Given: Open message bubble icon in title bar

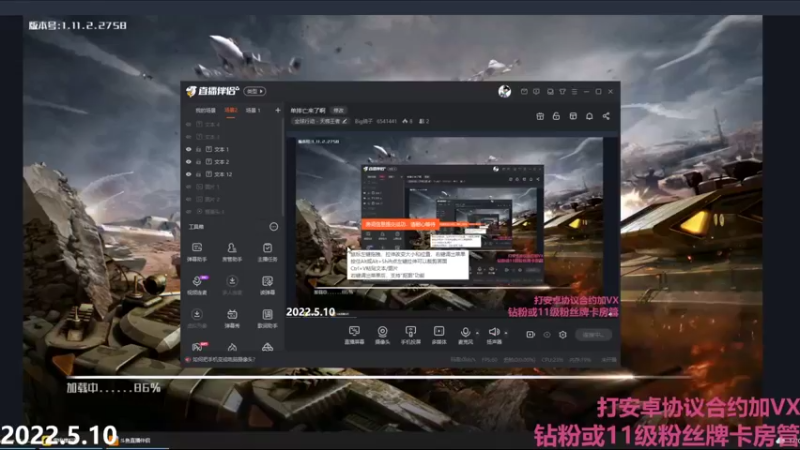Looking at the screenshot, I should (536, 92).
